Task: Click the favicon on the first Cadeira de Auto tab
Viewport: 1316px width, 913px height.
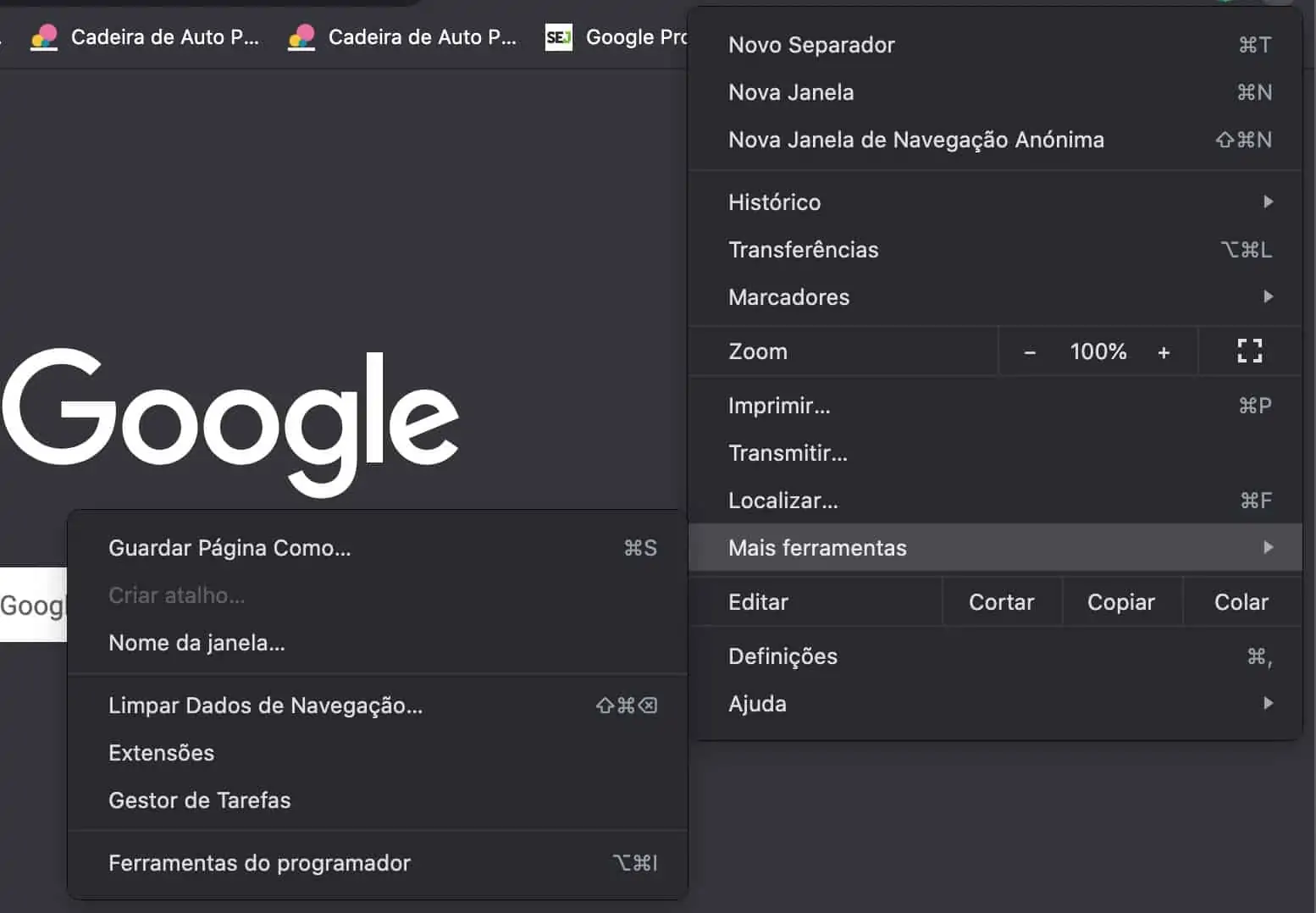Action: click(43, 36)
